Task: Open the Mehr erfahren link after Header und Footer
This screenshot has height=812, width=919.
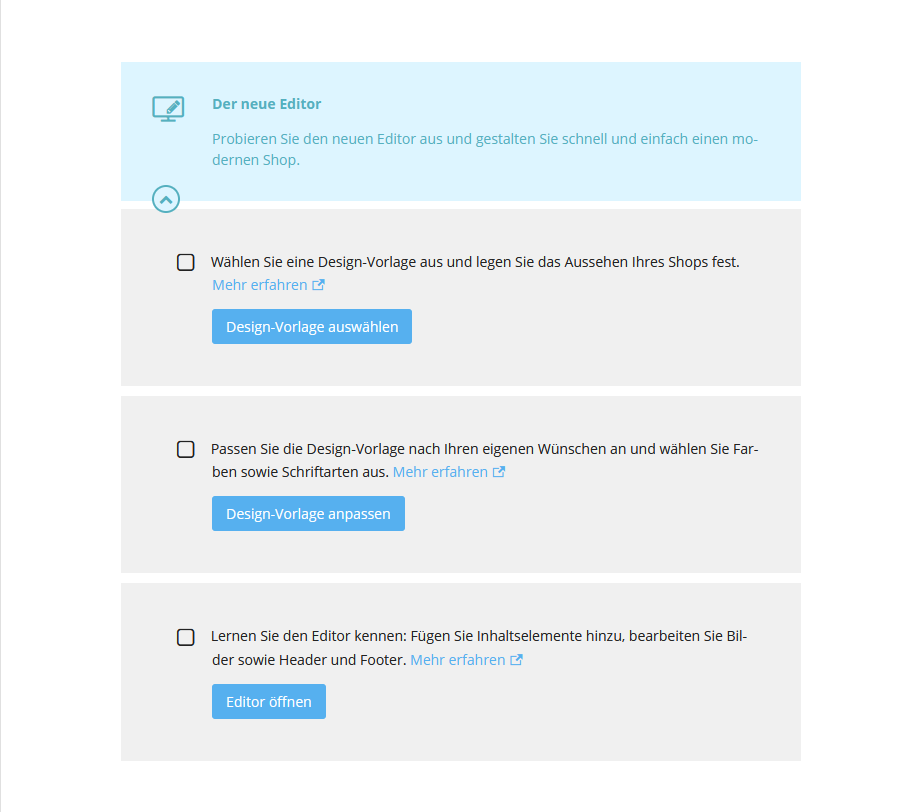Action: click(x=458, y=660)
